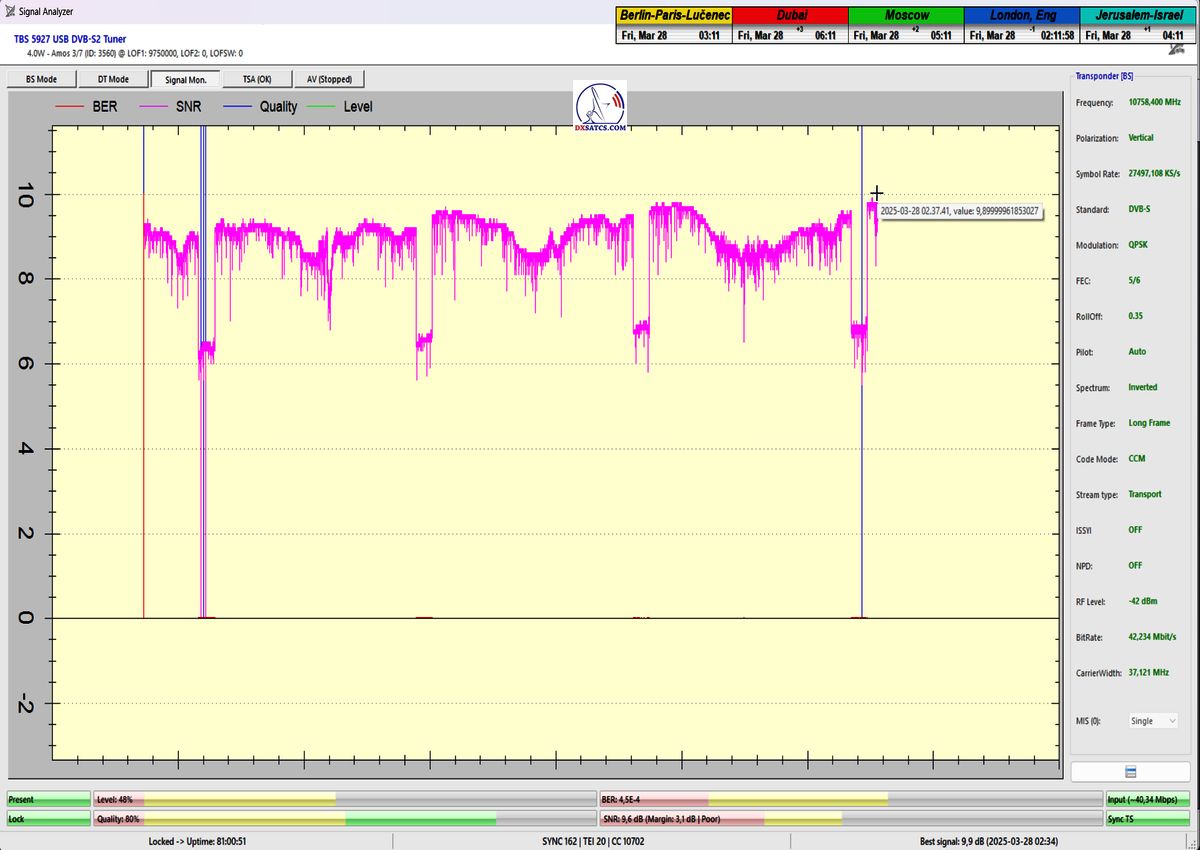The height and width of the screenshot is (850, 1200).
Task: Click the Berlin-Paris-Lučenec world clock header
Action: pos(675,16)
